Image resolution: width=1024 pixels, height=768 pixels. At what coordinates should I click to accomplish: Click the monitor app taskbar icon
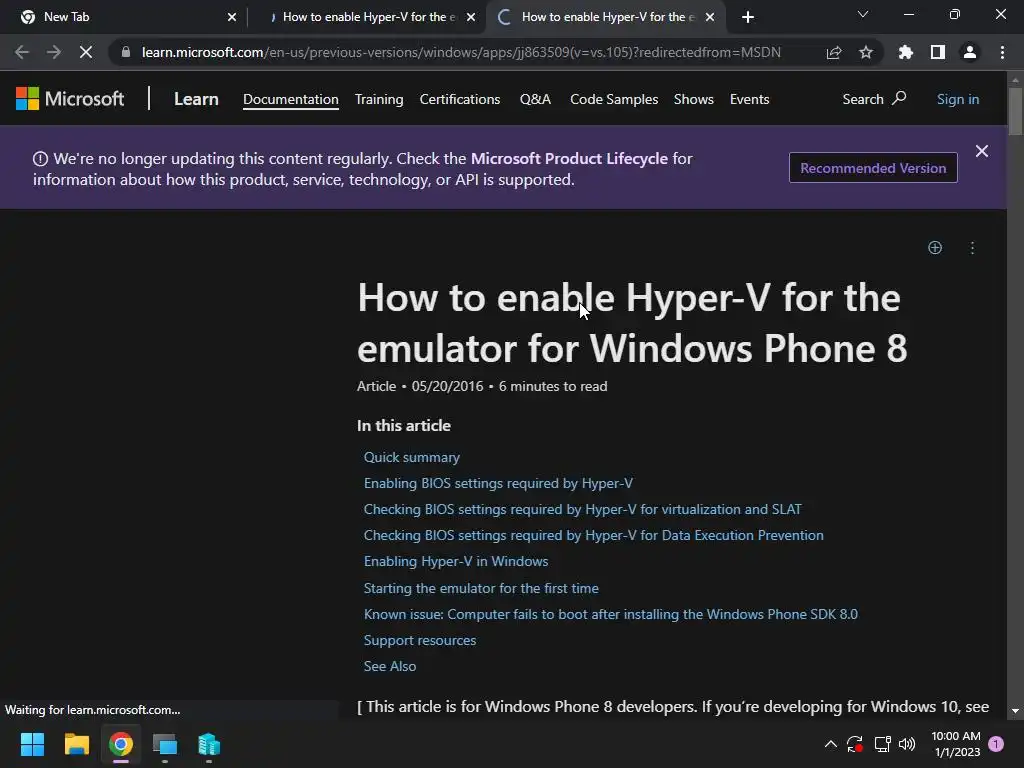(165, 744)
